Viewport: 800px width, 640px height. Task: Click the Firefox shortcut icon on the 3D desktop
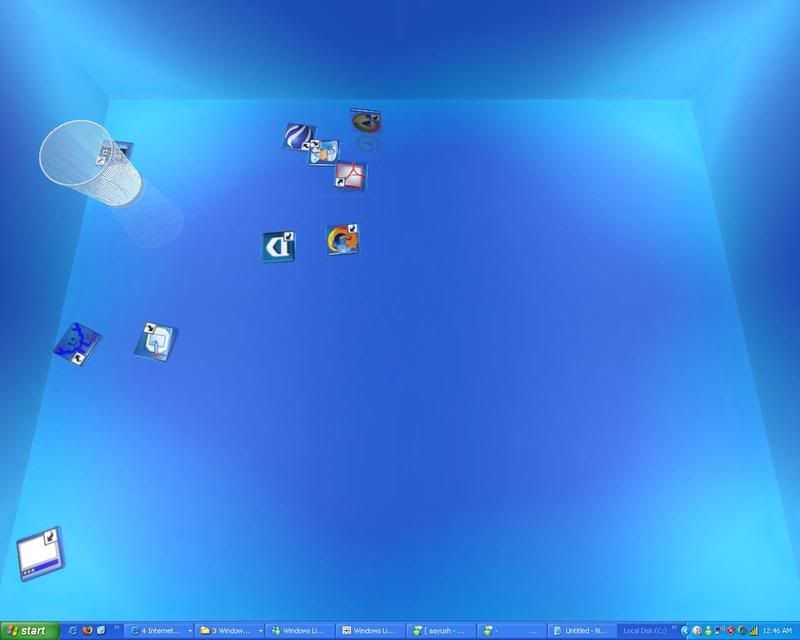coord(342,239)
